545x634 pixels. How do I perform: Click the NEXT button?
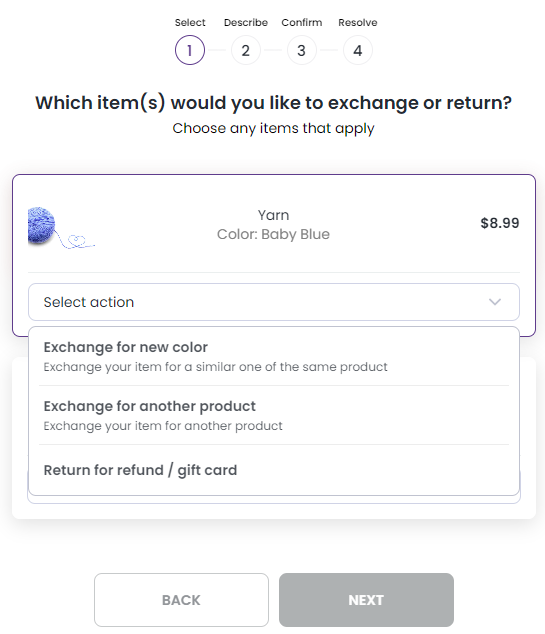[x=366, y=600]
